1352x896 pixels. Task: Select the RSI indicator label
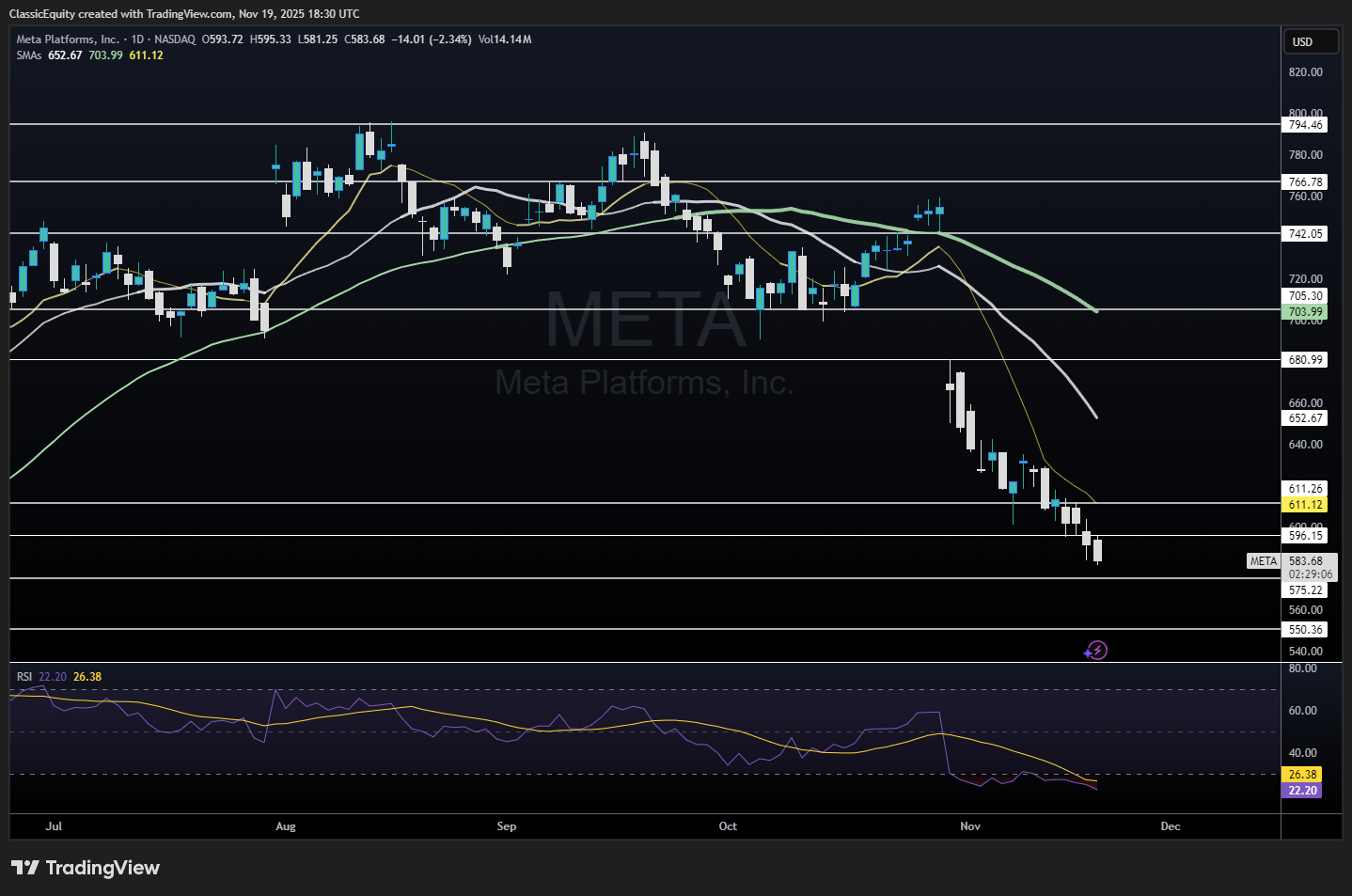24,677
